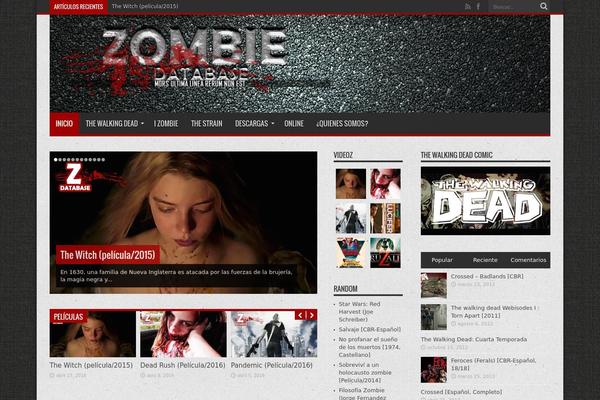Open Sobreviví a un holocausto zombie link

(x=365, y=372)
